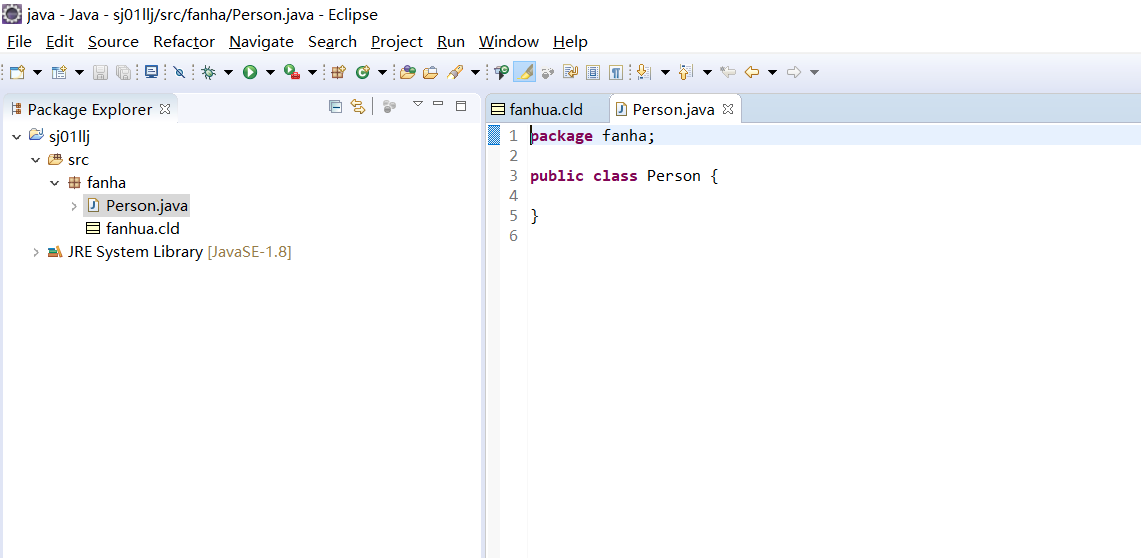Open the Run dropdown arrow
The height and width of the screenshot is (558, 1141).
(270, 72)
